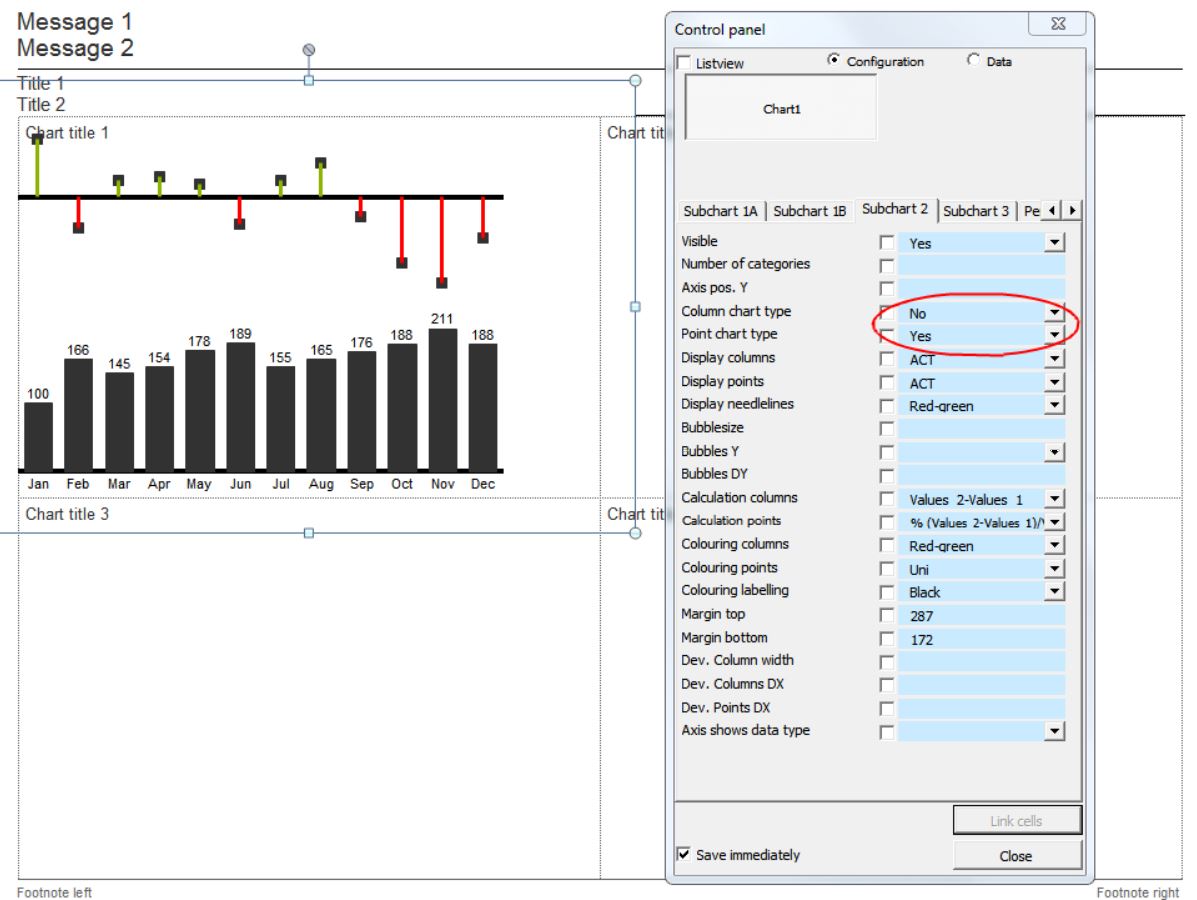Open the Visible dropdown showing Yes
The height and width of the screenshot is (900, 1197).
pyautogui.click(x=1054, y=243)
